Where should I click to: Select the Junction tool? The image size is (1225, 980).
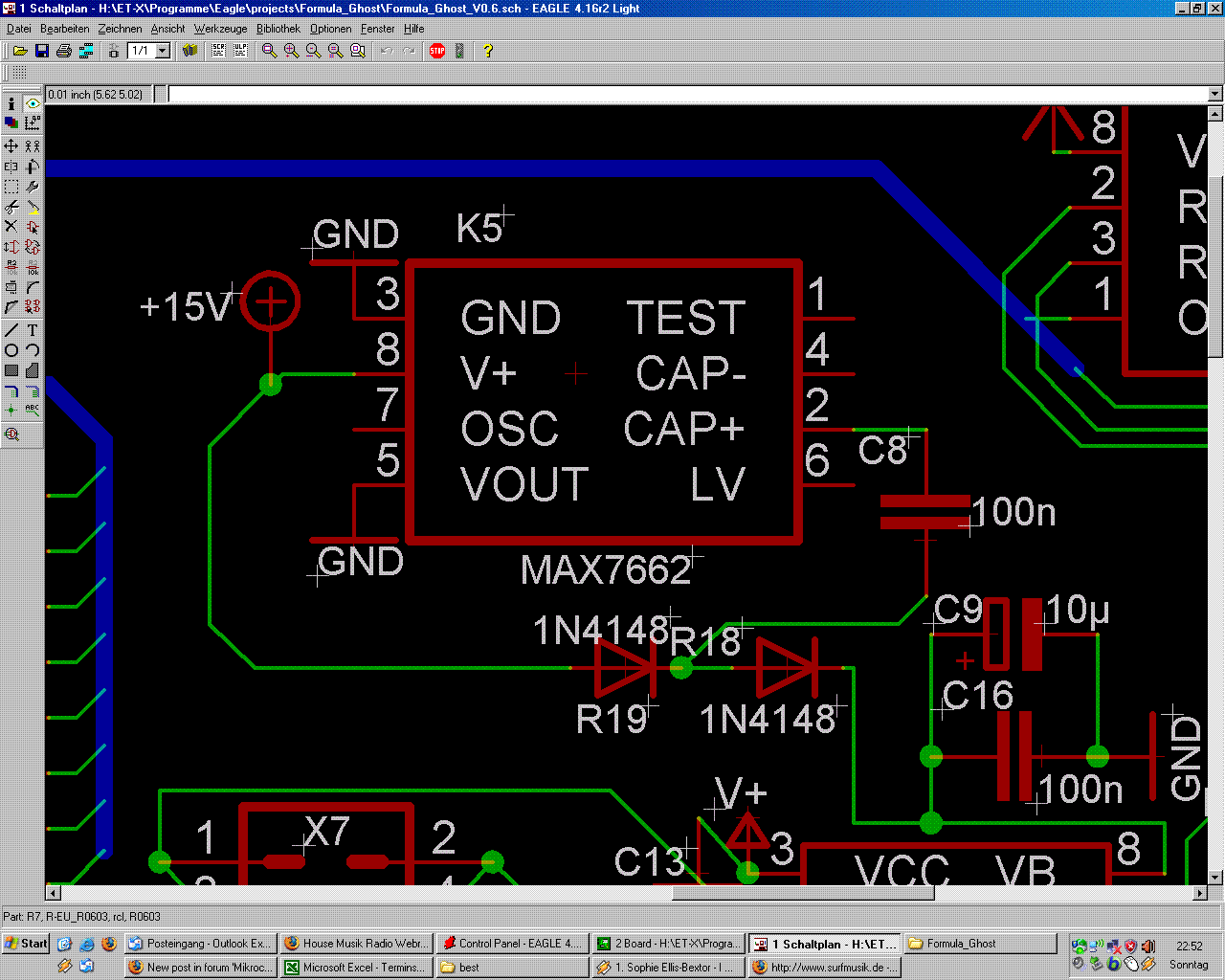pyautogui.click(x=11, y=410)
